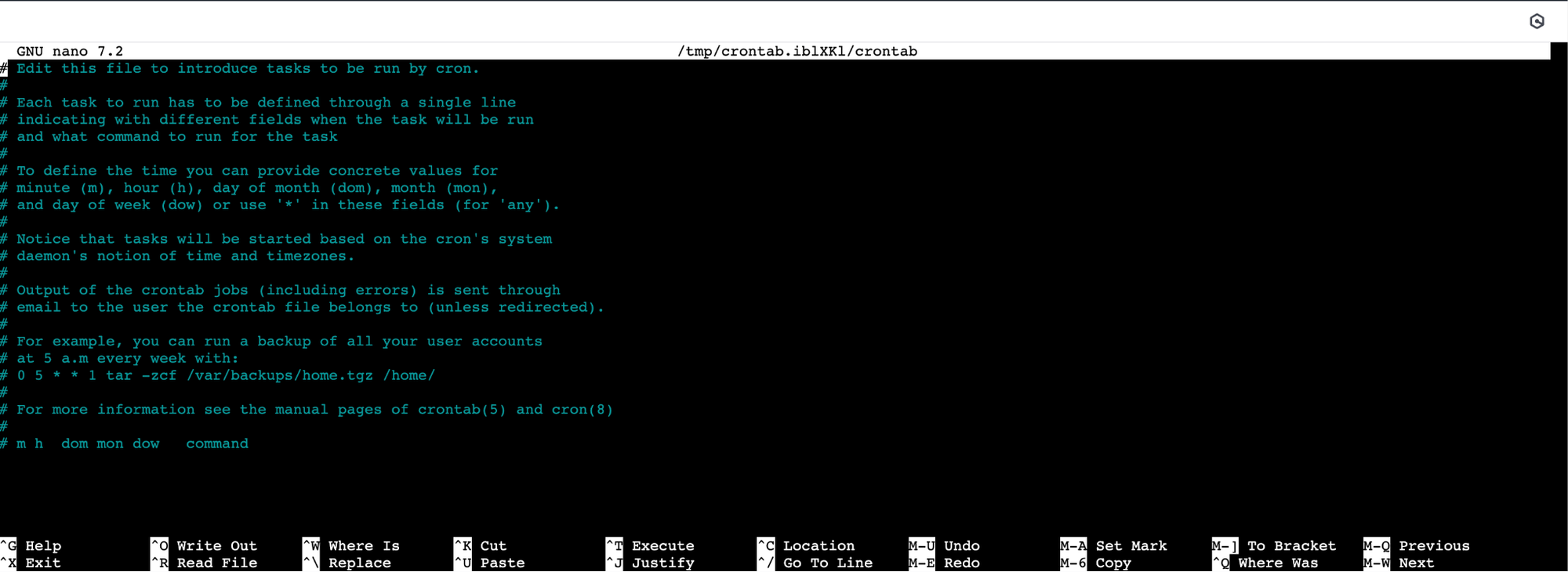Click the crontab file path in title bar
Image resolution: width=1568 pixels, height=572 pixels.
[797, 51]
